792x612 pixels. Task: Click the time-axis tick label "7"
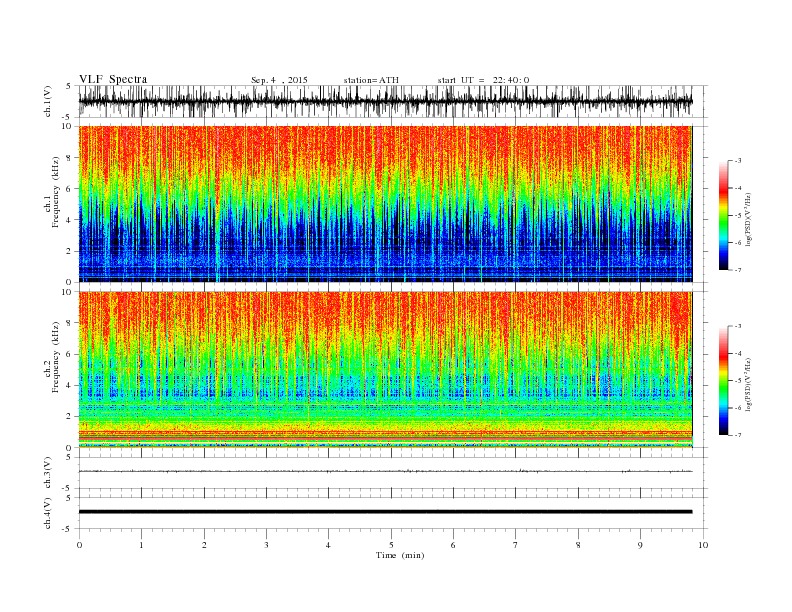click(x=516, y=545)
